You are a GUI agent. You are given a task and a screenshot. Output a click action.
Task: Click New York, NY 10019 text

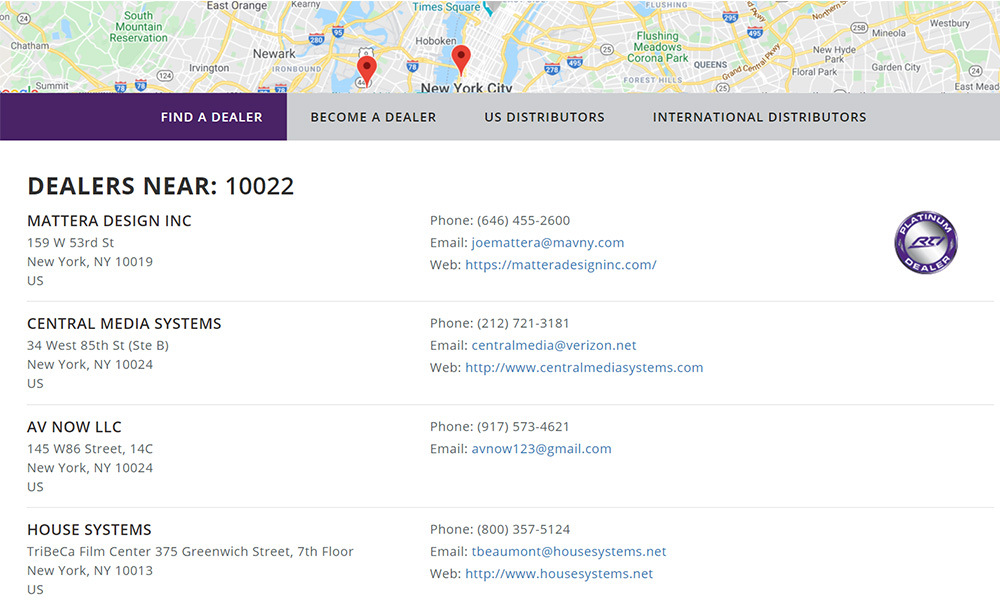90,262
